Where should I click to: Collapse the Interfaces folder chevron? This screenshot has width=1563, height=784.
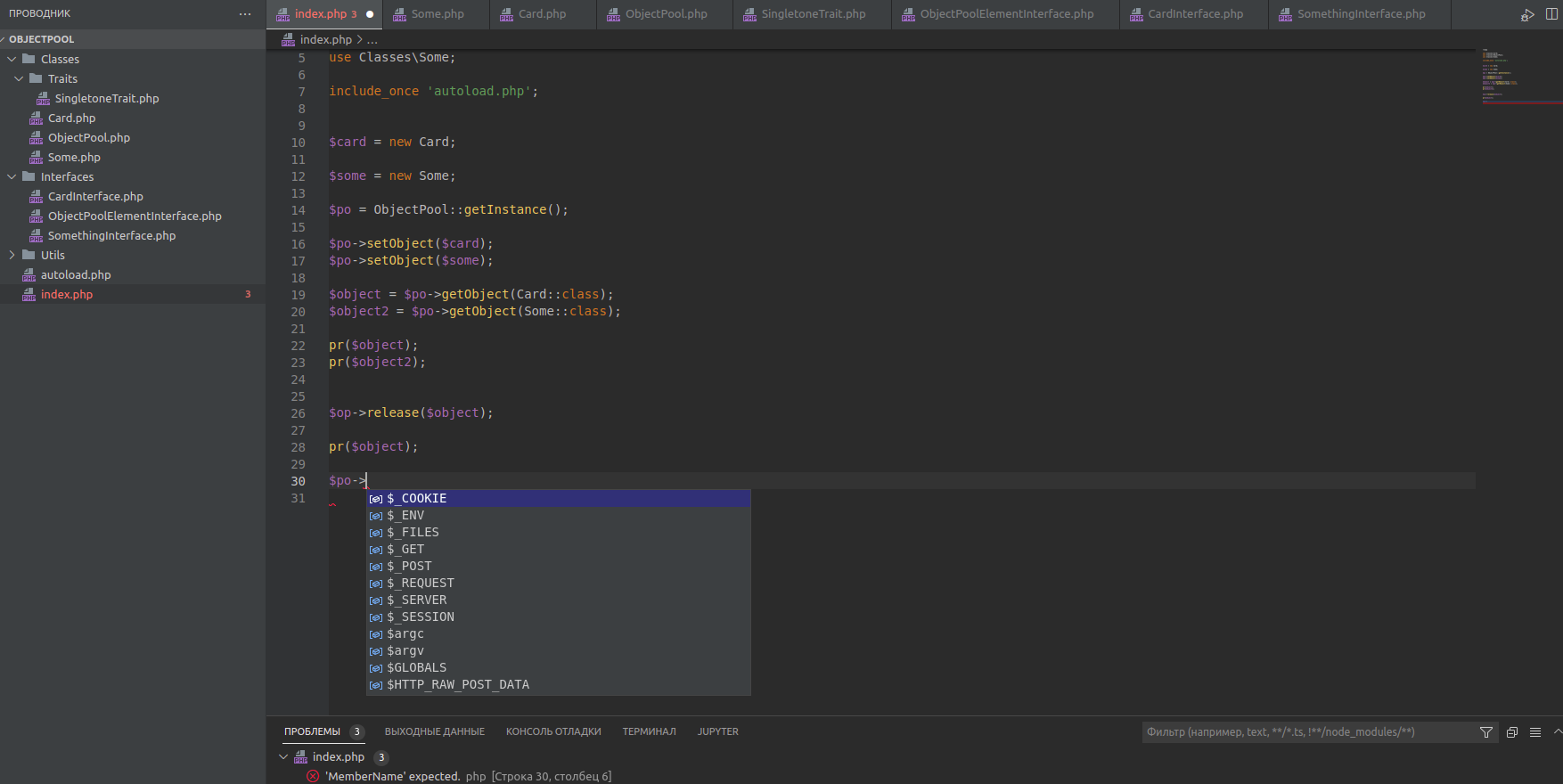point(12,176)
